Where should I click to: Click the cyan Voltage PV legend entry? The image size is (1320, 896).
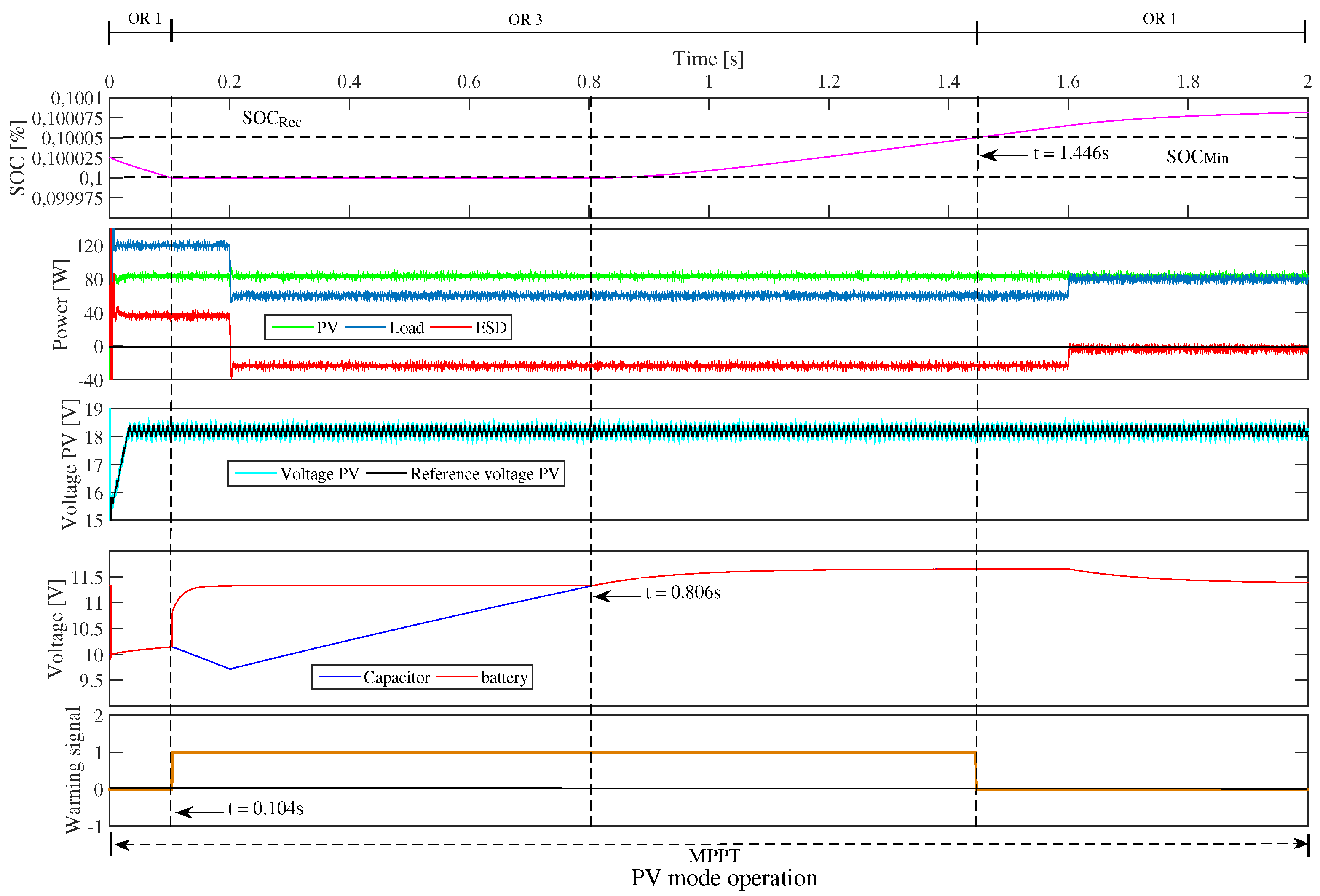pyautogui.click(x=319, y=473)
